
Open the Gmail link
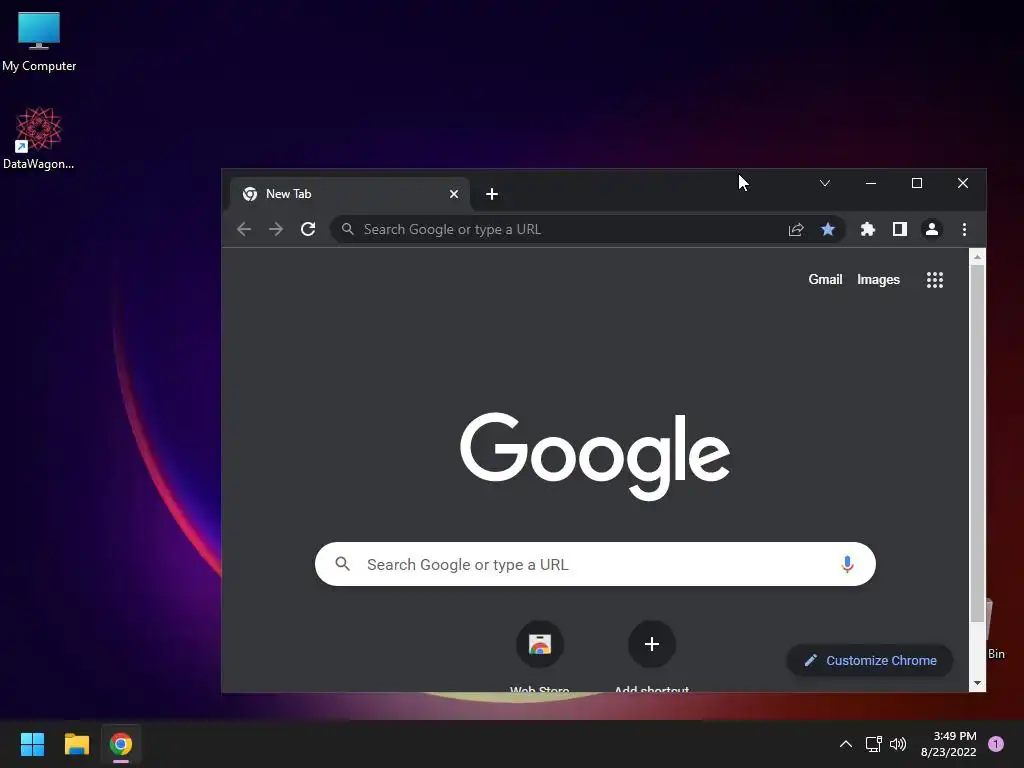pyautogui.click(x=825, y=280)
